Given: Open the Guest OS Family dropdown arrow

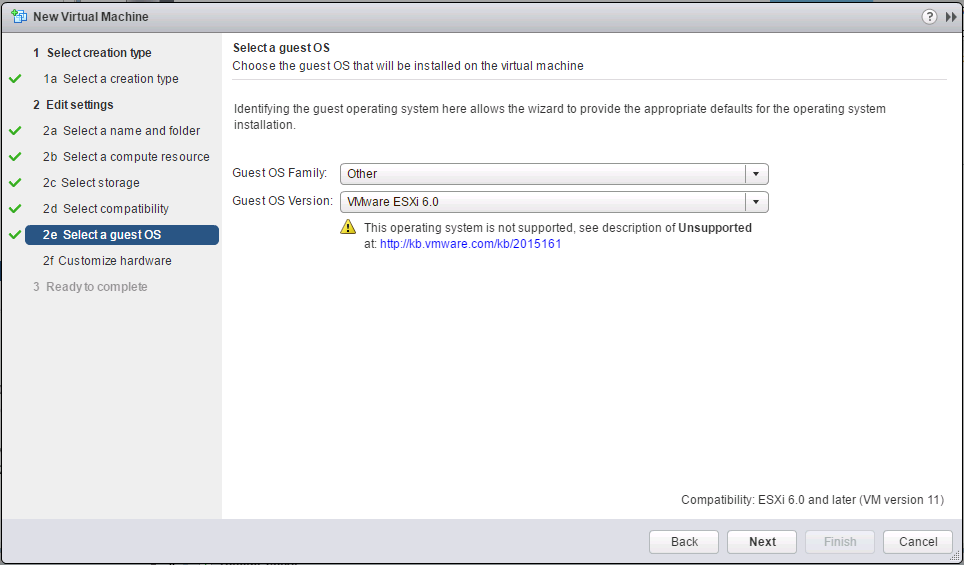Looking at the screenshot, I should pos(756,174).
